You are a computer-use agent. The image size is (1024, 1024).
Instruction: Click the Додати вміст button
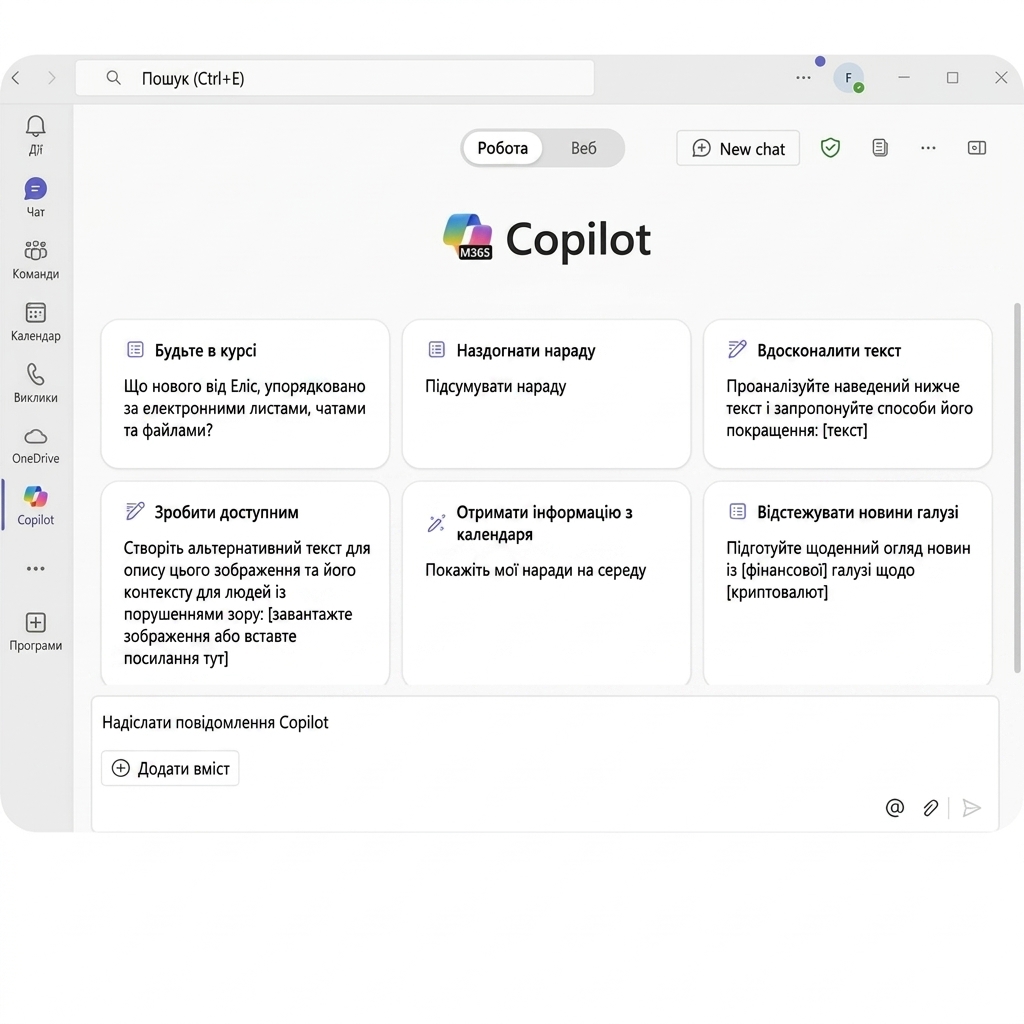tap(170, 769)
